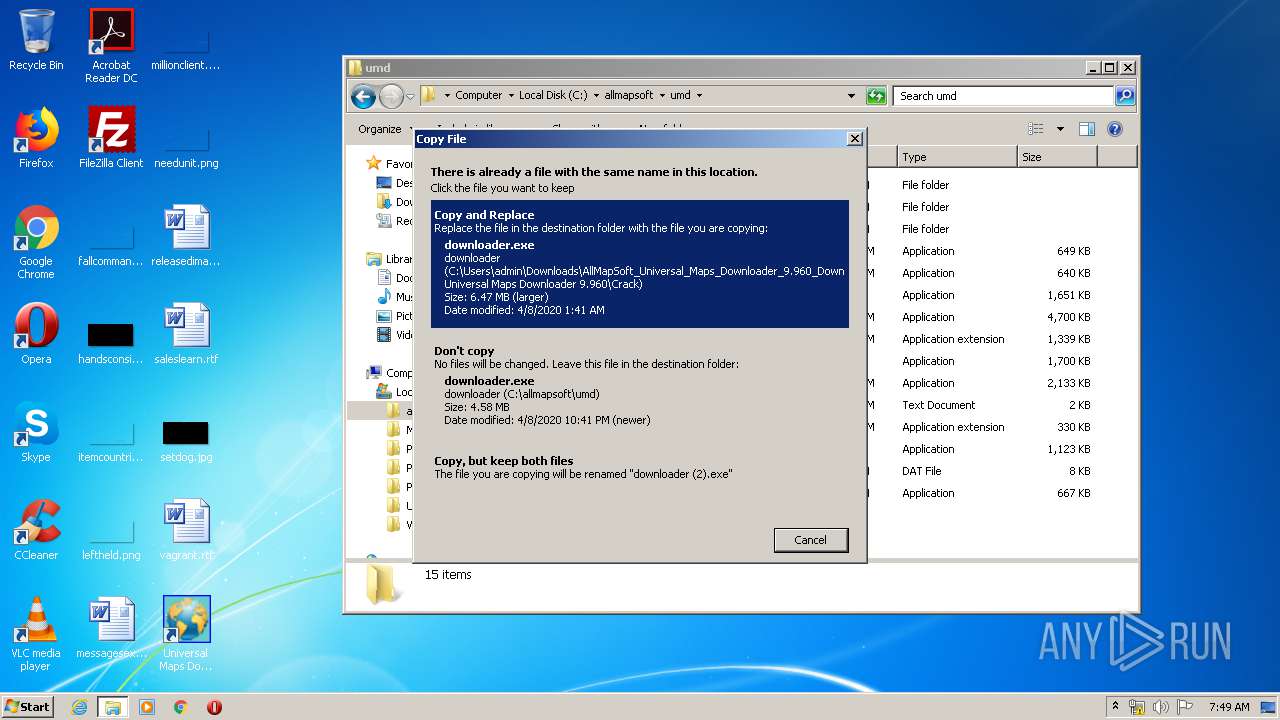The width and height of the screenshot is (1280, 720).
Task: Select the setdog.jpg desktop file
Action: point(186,440)
